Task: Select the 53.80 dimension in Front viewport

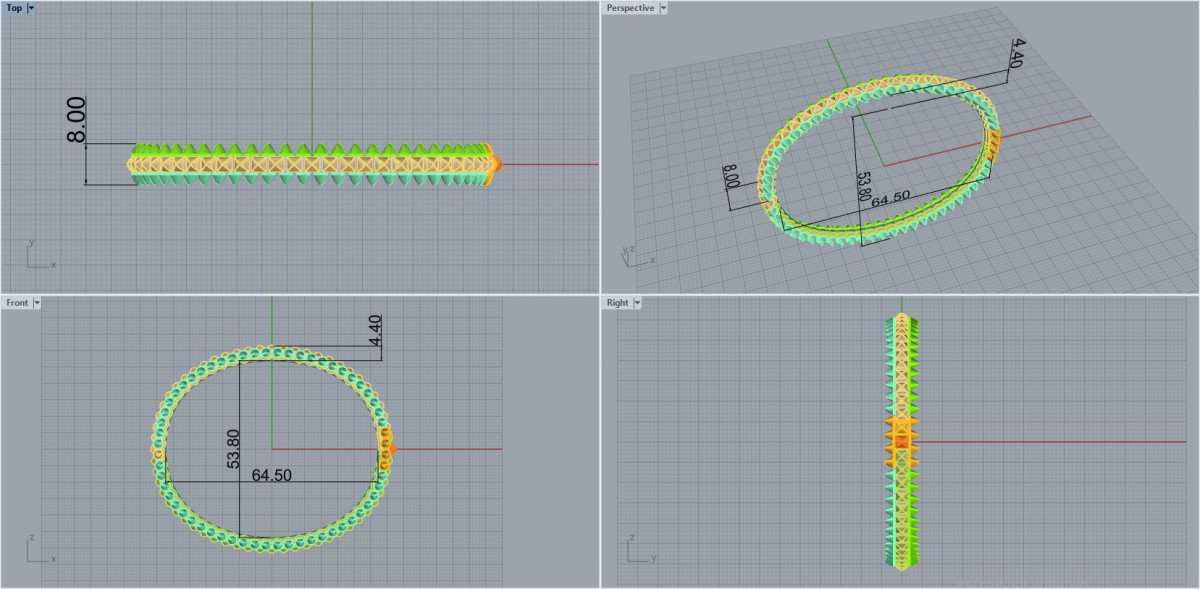Action: pos(234,449)
